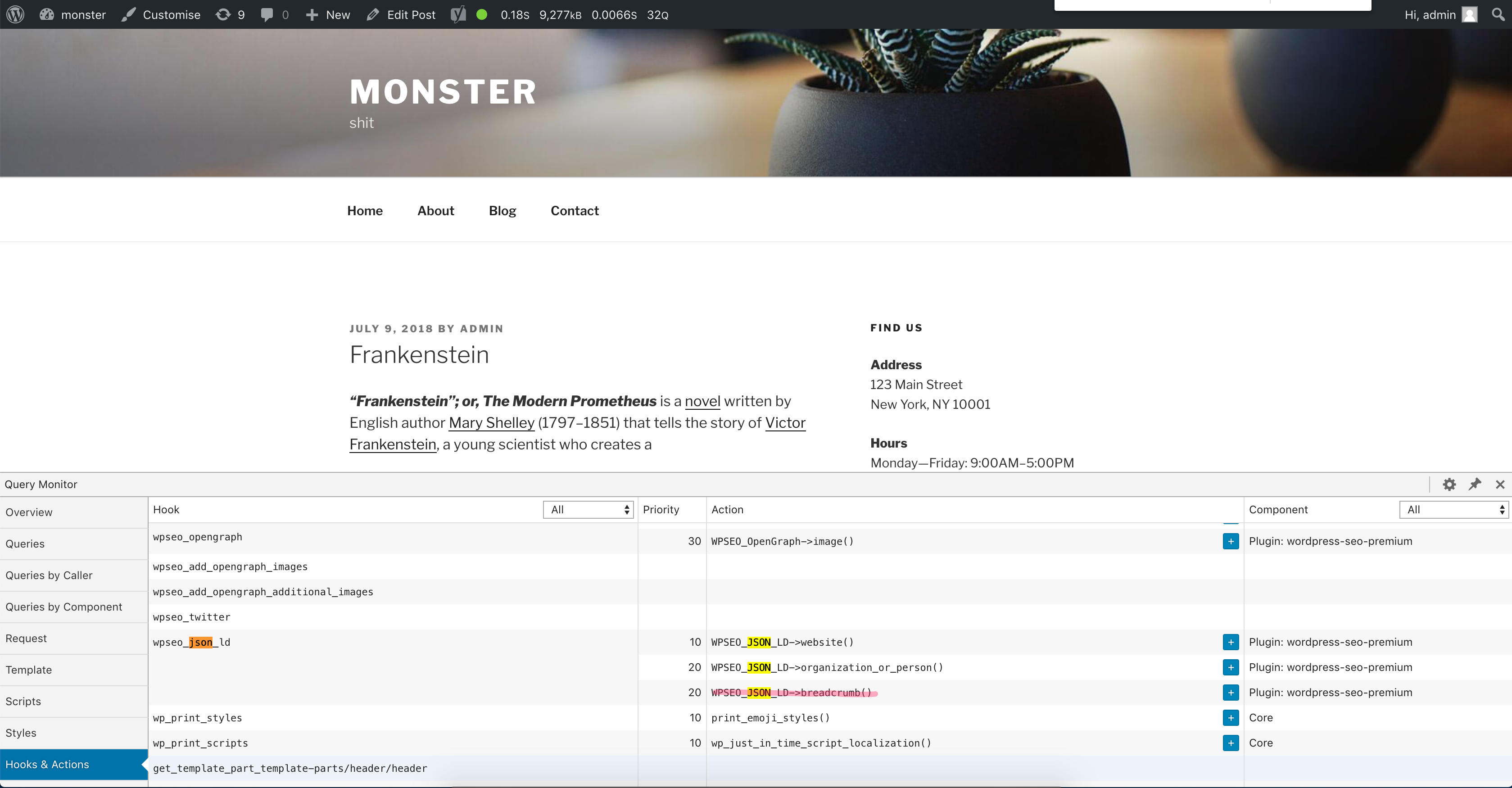Switch to the Queries tab

pos(74,544)
